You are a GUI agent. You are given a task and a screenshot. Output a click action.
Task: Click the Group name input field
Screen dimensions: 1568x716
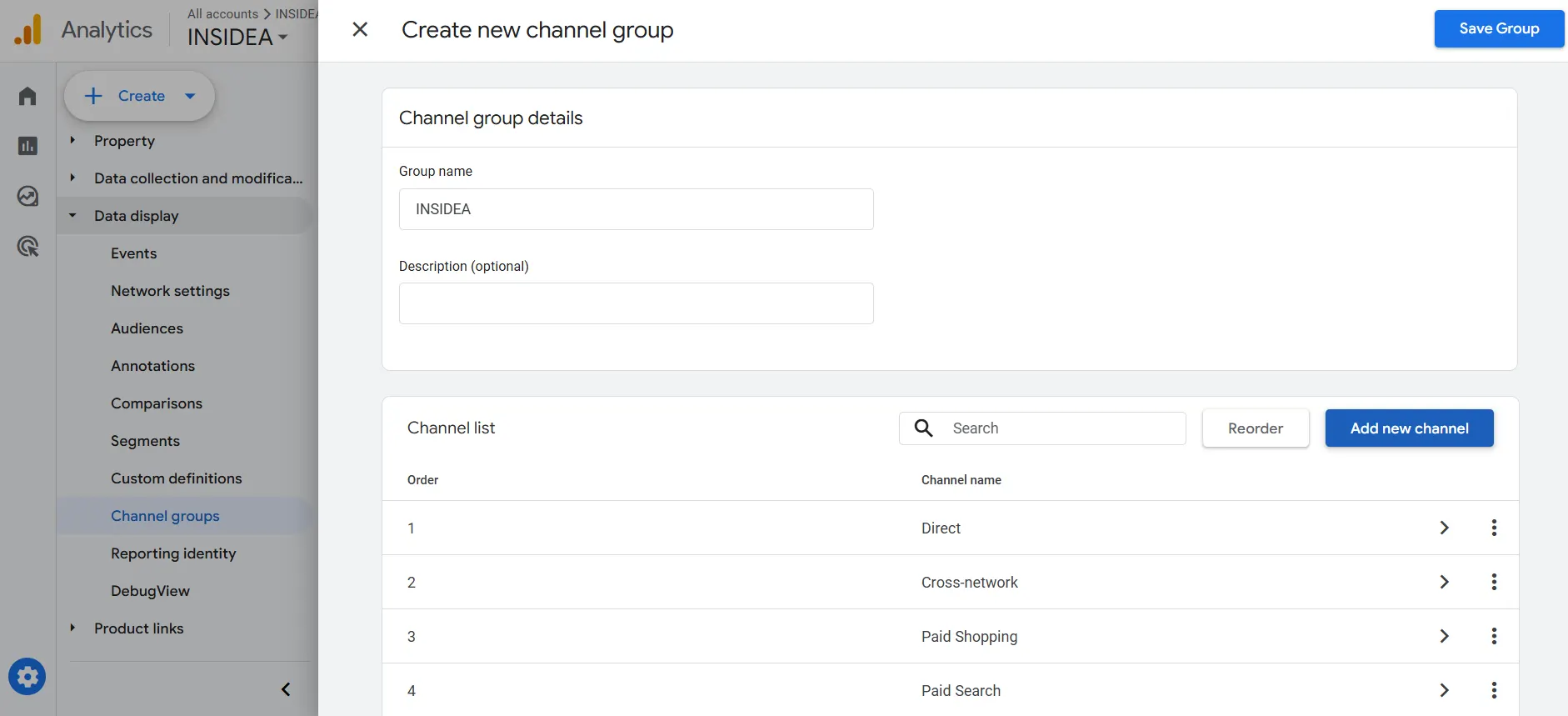[636, 209]
